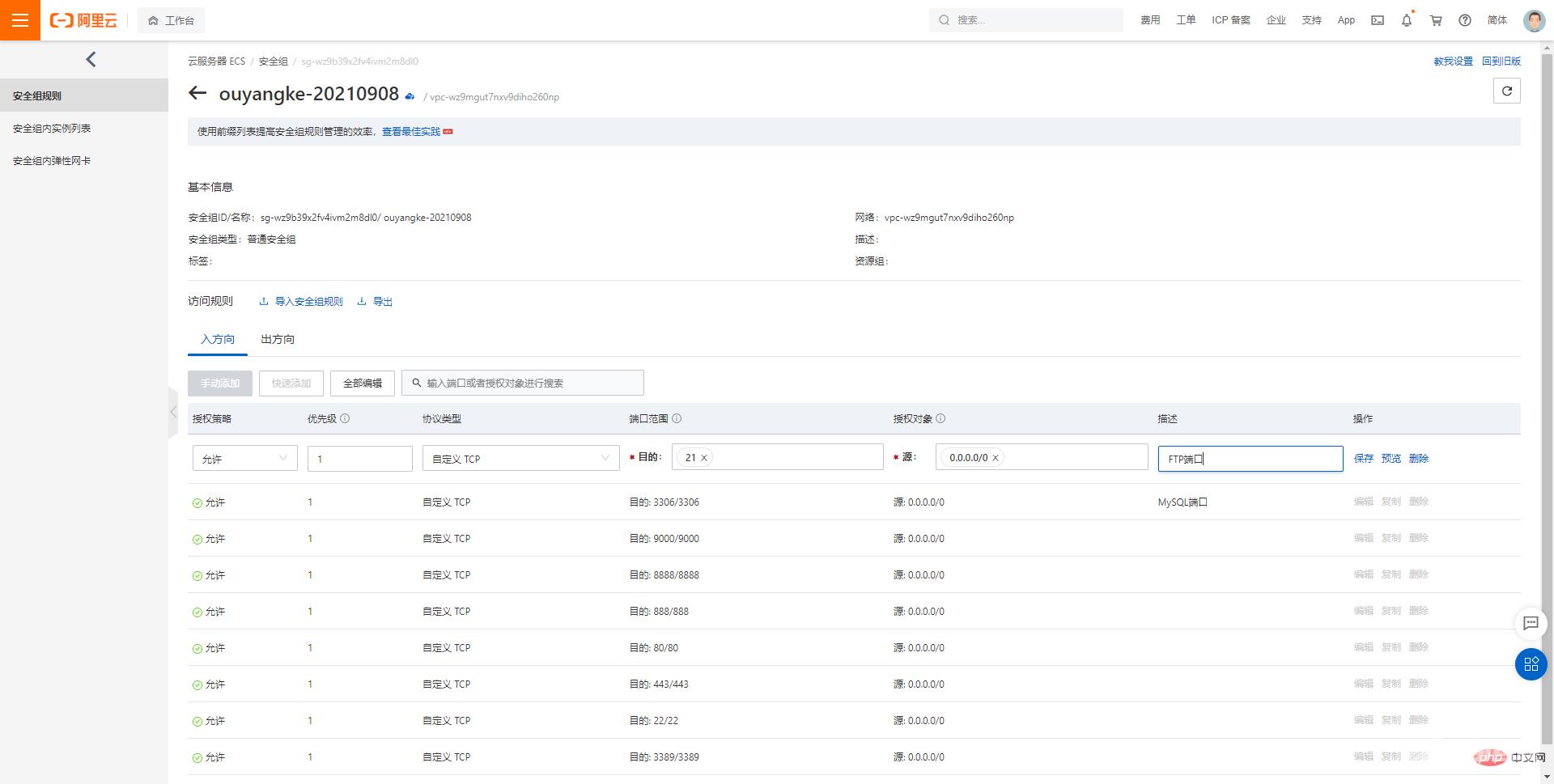This screenshot has width=1554, height=784.
Task: Click the refresh button icon
Action: click(x=1506, y=91)
